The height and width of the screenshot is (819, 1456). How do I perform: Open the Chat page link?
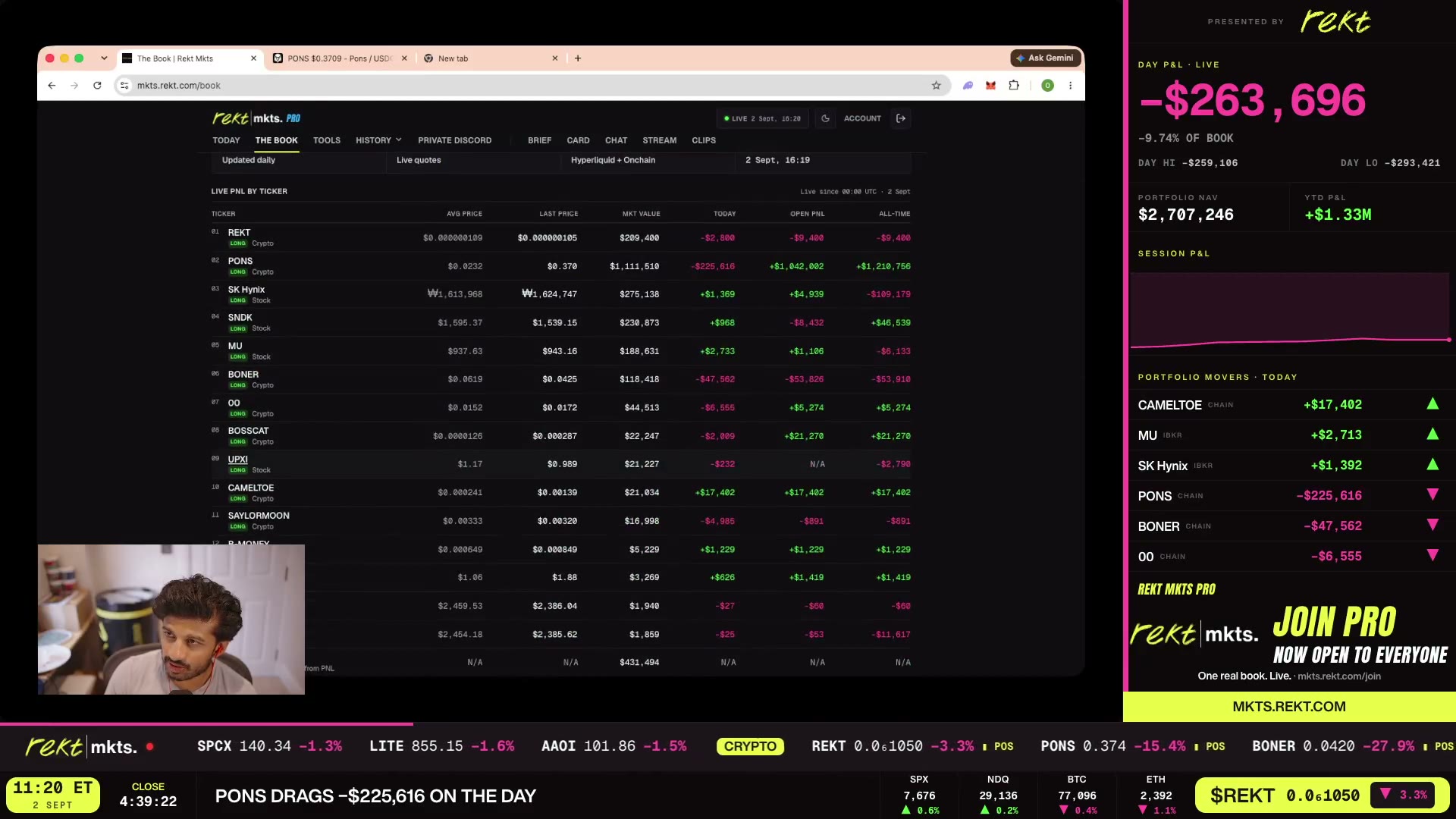tap(616, 140)
